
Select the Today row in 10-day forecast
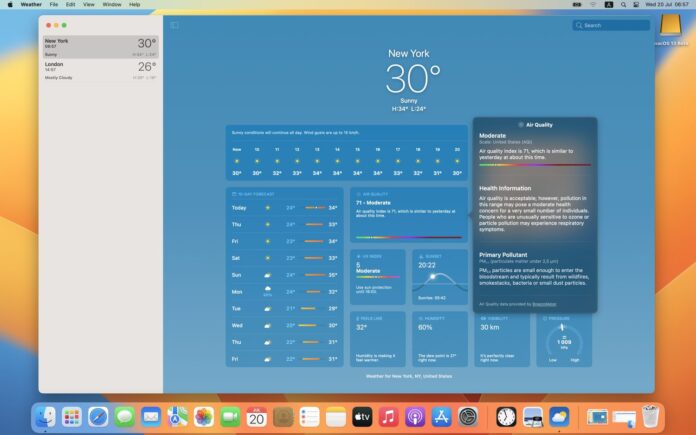285,207
